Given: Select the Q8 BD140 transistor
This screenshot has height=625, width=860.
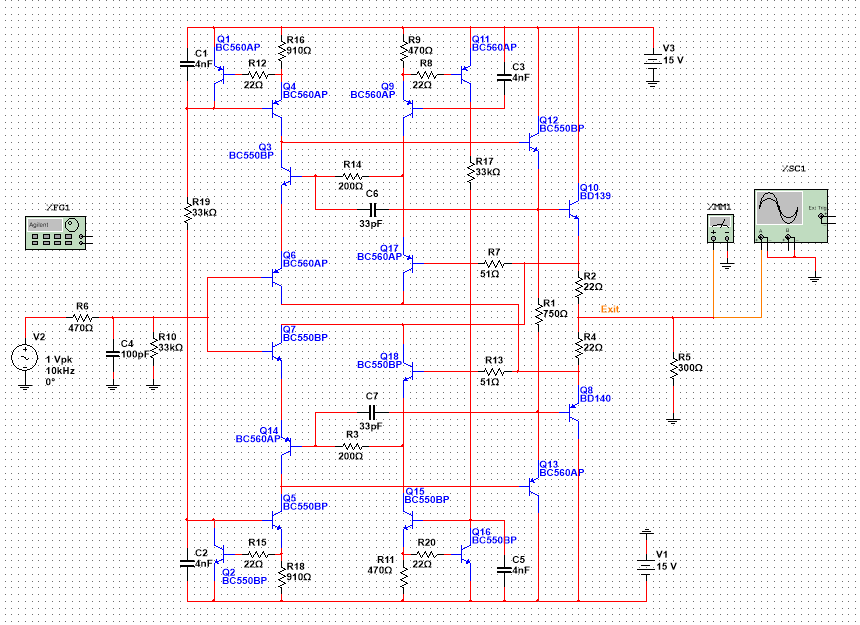Looking at the screenshot, I should point(573,412).
